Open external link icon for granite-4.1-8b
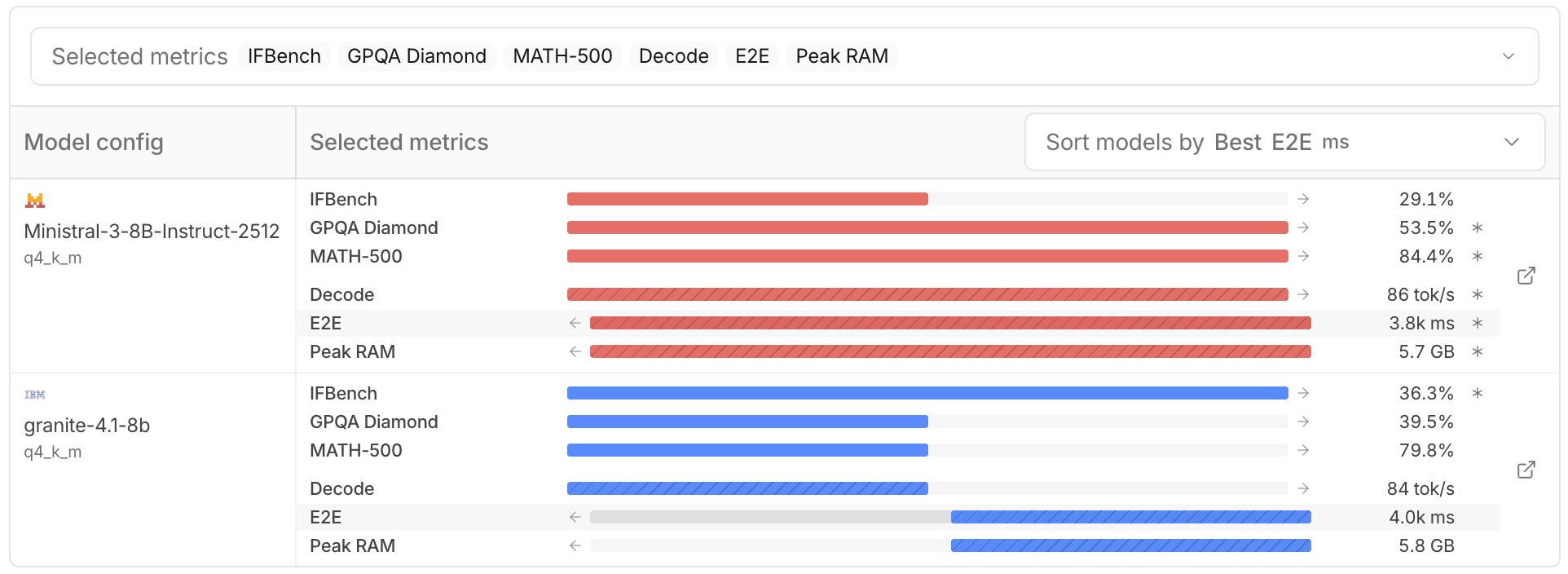 pos(1526,470)
